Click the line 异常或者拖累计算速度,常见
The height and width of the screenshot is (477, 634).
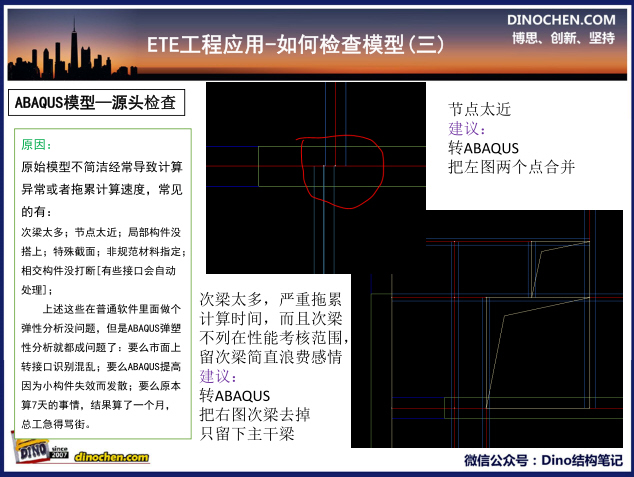point(102,189)
